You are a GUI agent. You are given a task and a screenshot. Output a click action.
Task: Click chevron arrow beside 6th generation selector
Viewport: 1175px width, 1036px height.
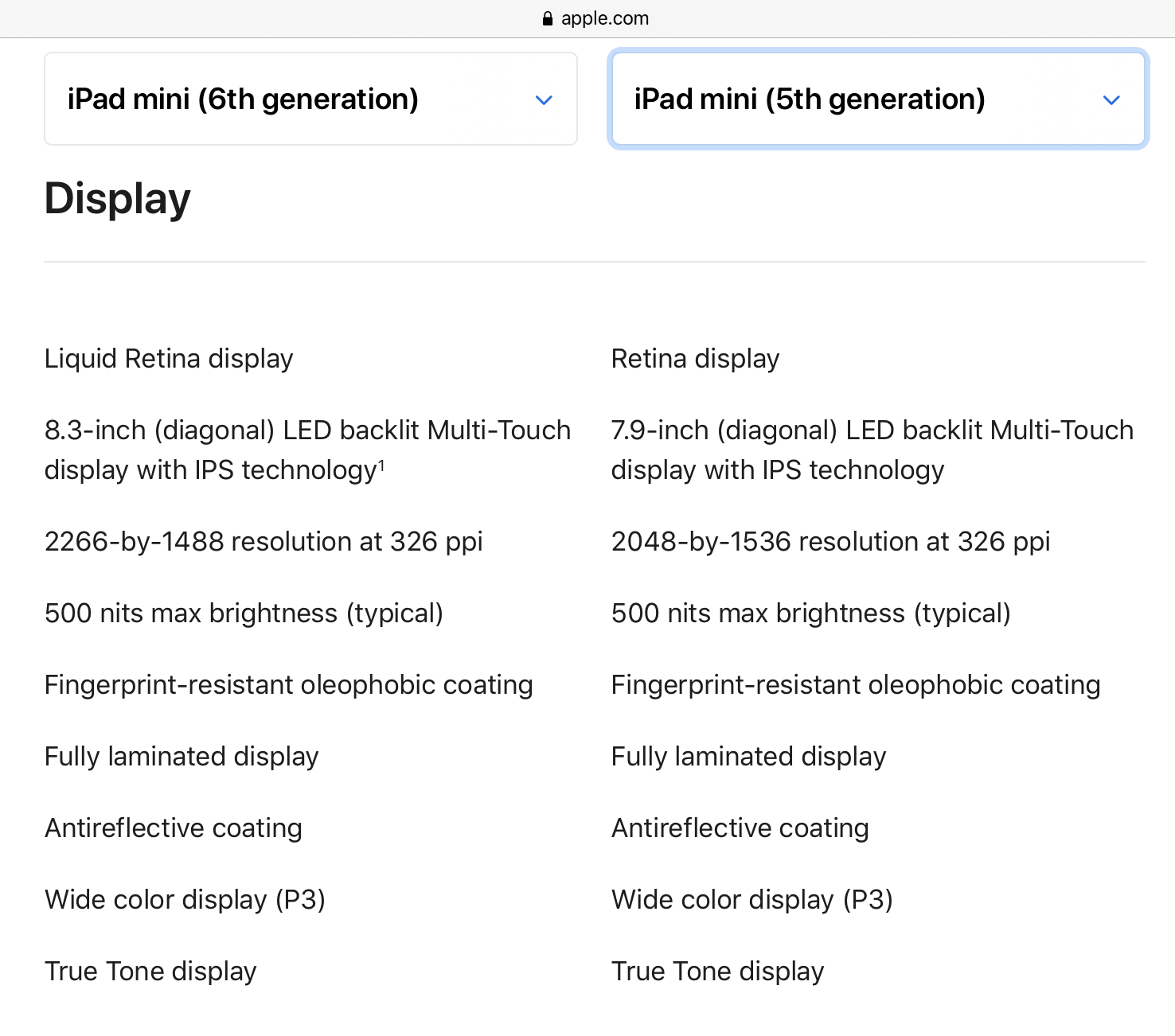click(x=544, y=100)
